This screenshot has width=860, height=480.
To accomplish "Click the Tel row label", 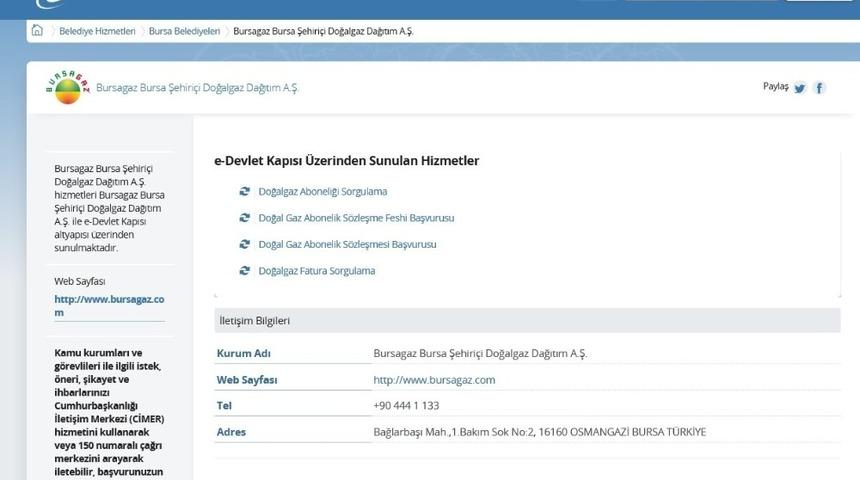I will 224,405.
